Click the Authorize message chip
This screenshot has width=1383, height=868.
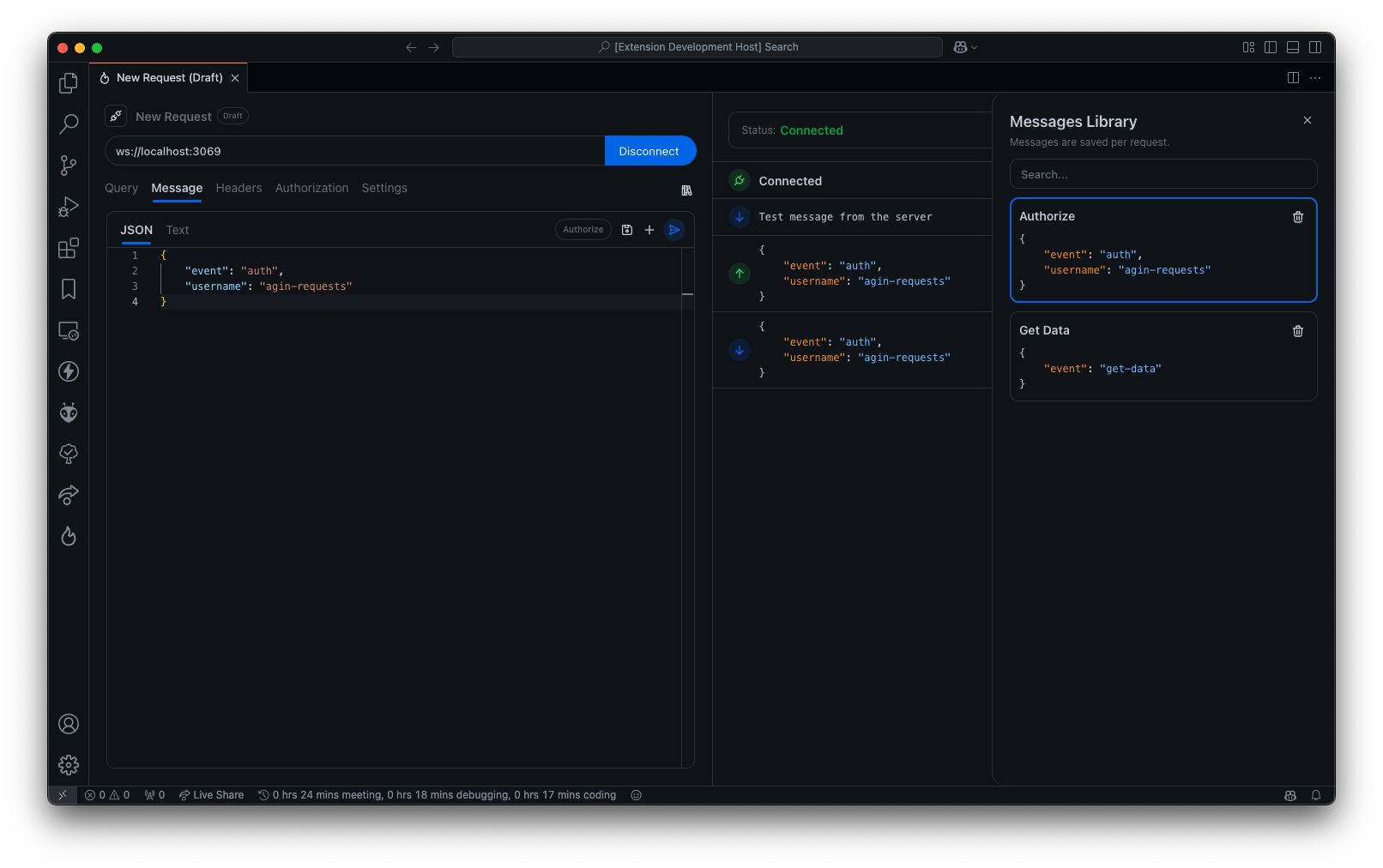tap(583, 230)
